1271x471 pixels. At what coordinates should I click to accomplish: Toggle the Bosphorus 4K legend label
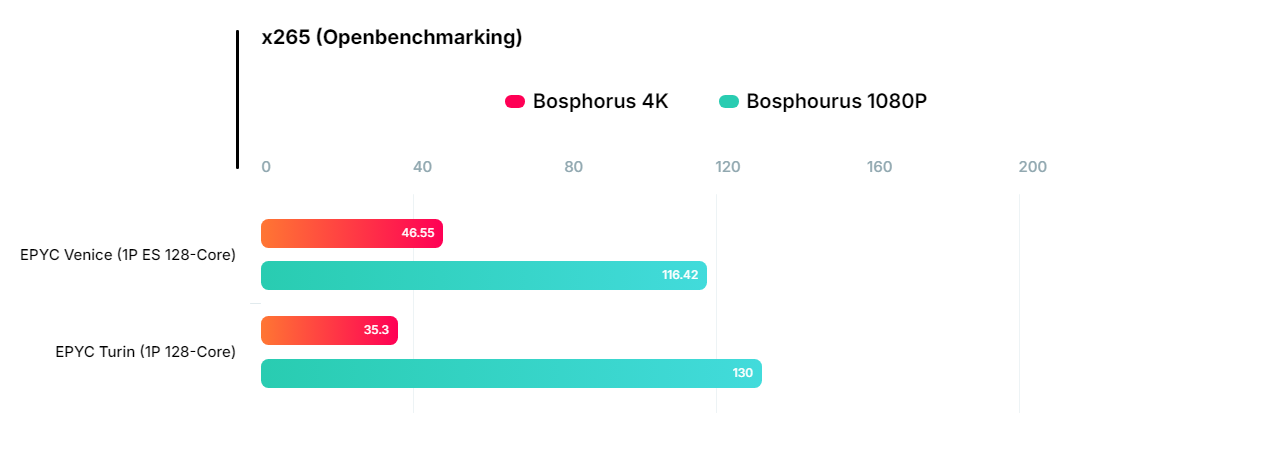click(x=600, y=101)
